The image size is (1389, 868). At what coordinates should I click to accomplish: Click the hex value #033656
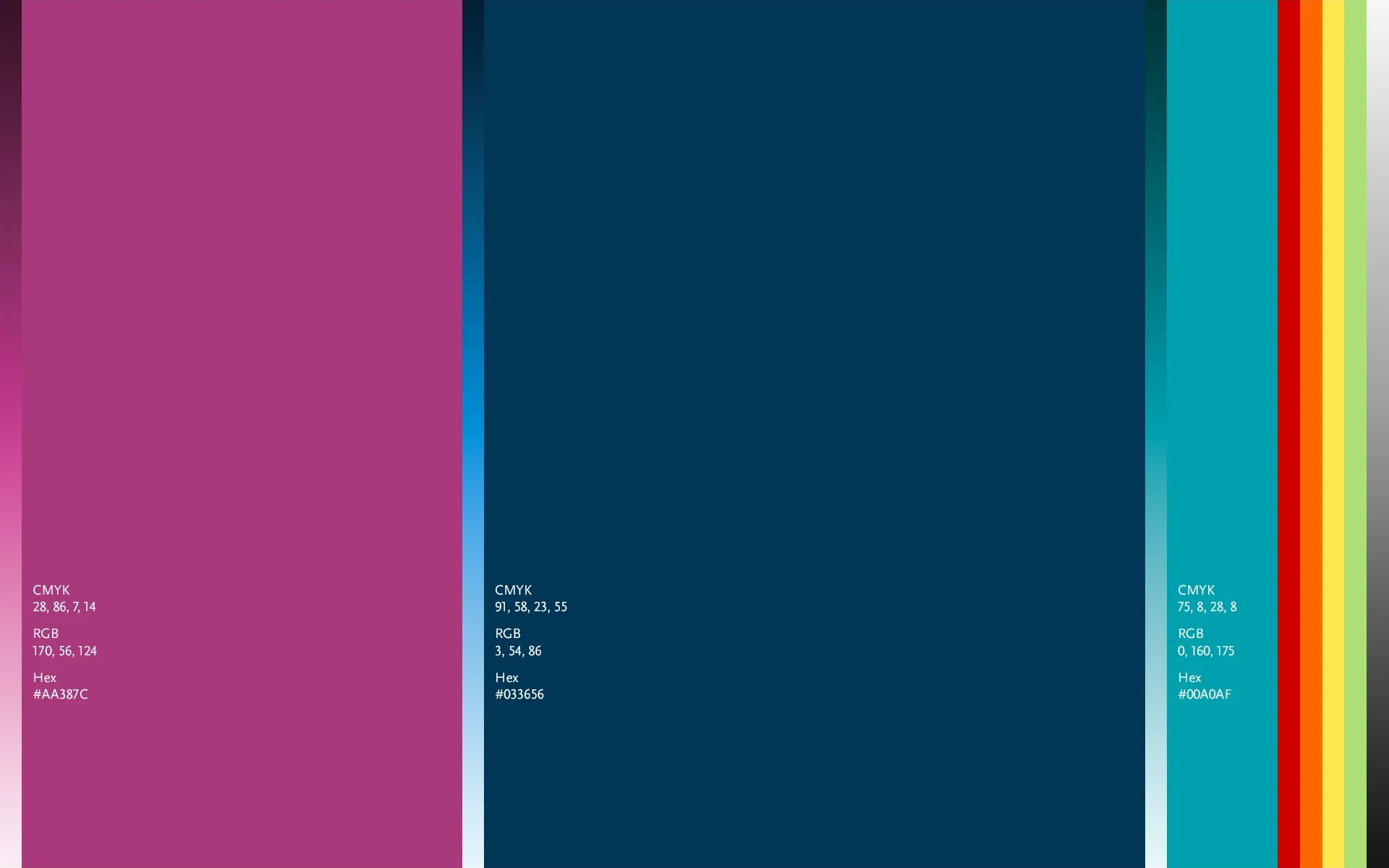519,694
